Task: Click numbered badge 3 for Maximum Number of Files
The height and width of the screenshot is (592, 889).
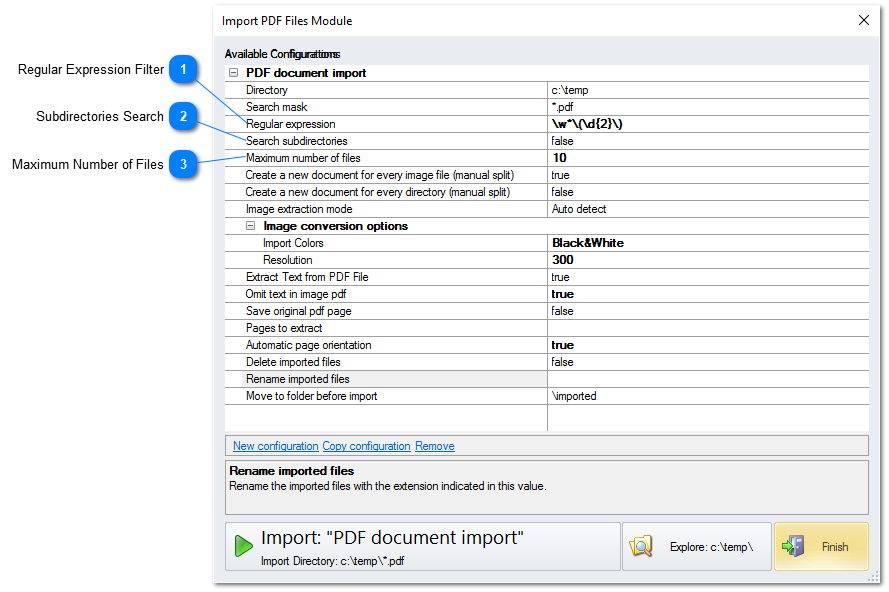Action: [x=182, y=164]
